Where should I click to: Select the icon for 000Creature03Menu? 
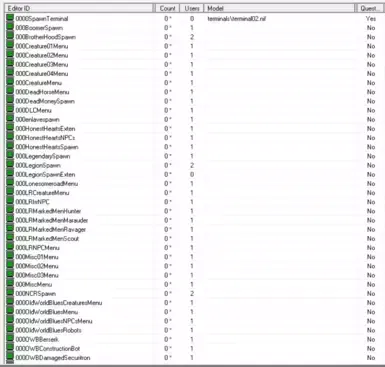click(10, 64)
